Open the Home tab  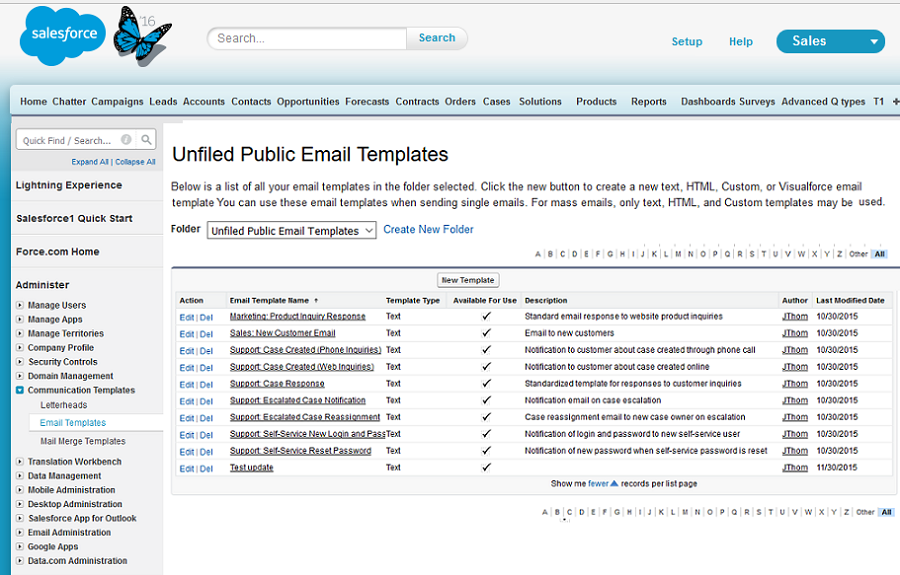pos(33,102)
